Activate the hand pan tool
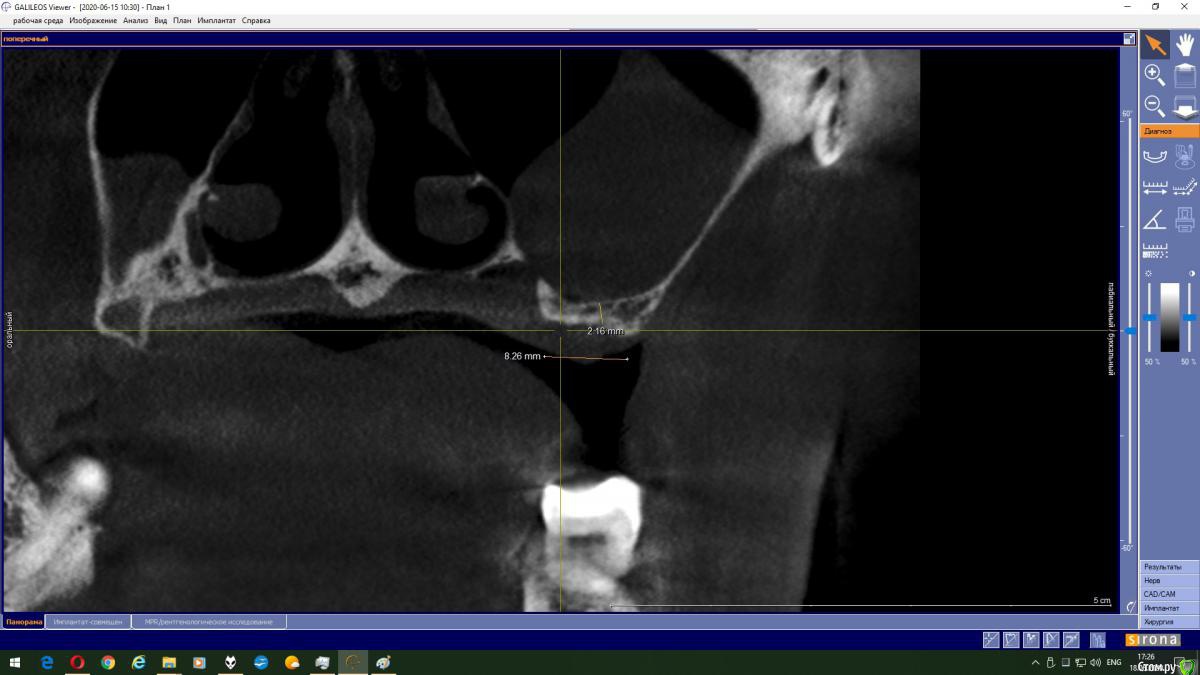This screenshot has height=675, width=1200. tap(1185, 45)
